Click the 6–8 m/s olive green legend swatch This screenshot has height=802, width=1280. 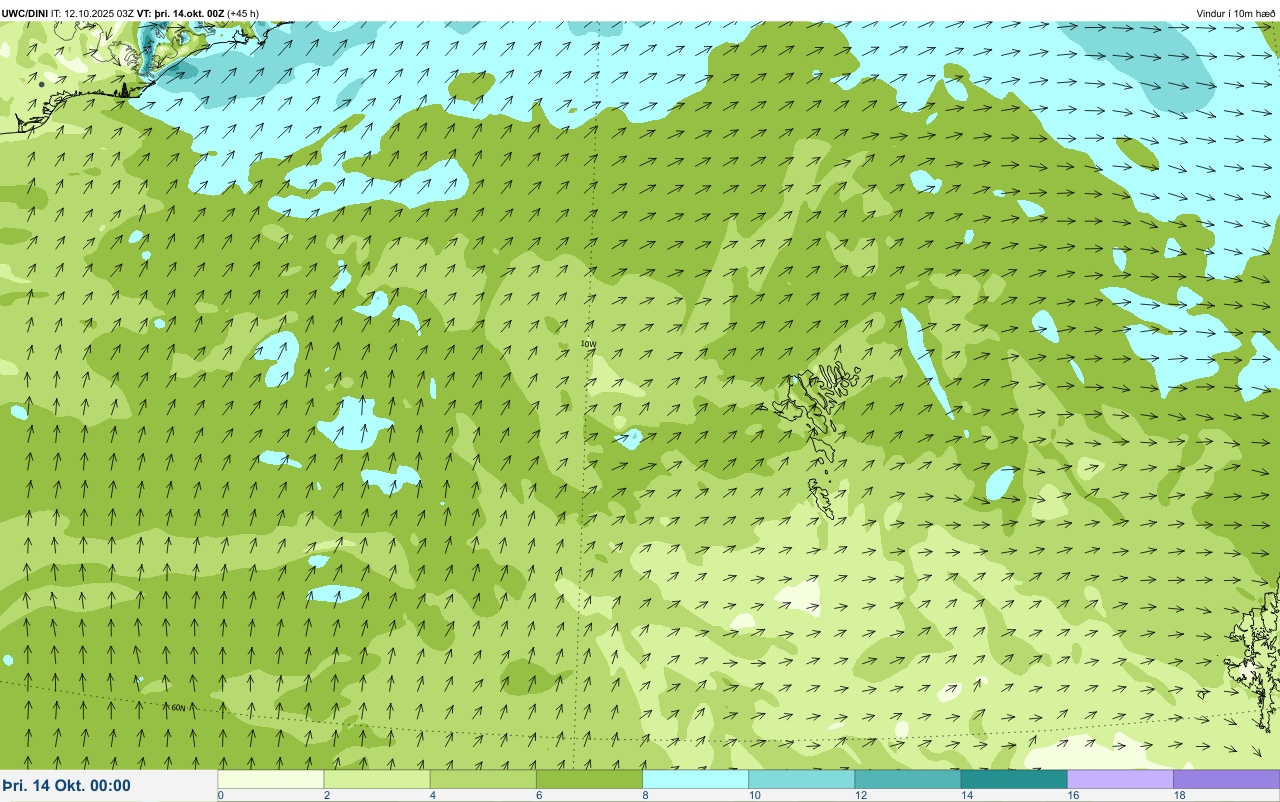[x=589, y=779]
